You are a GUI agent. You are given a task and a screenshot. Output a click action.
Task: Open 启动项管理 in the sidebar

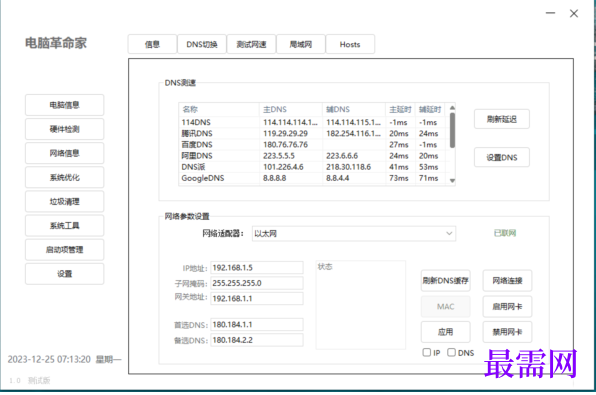point(64,250)
